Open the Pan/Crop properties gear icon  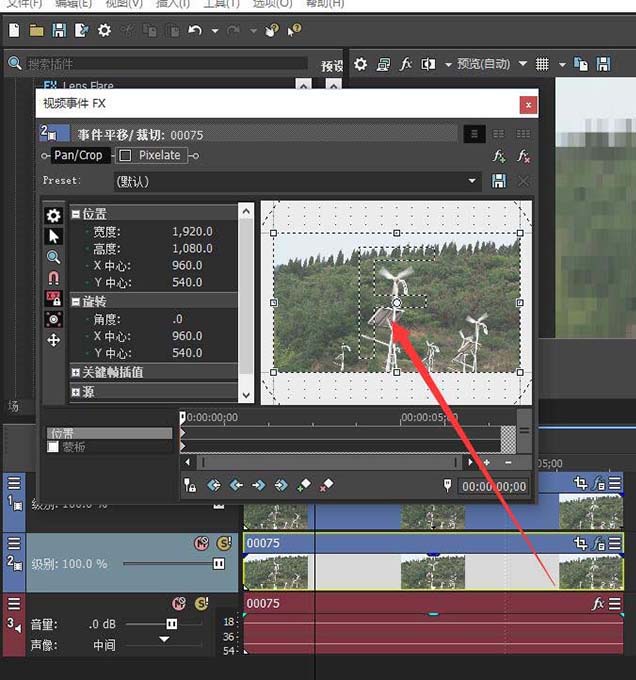[x=54, y=215]
